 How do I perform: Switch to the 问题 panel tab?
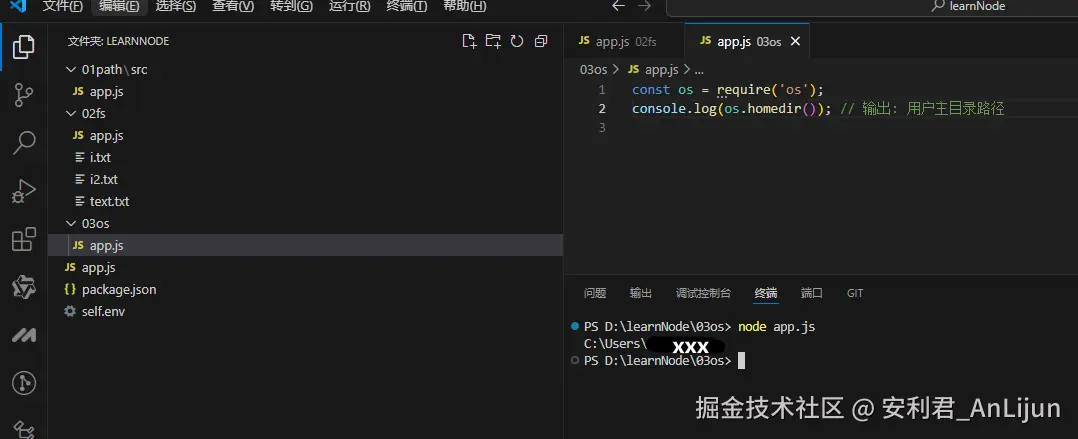[x=595, y=293]
